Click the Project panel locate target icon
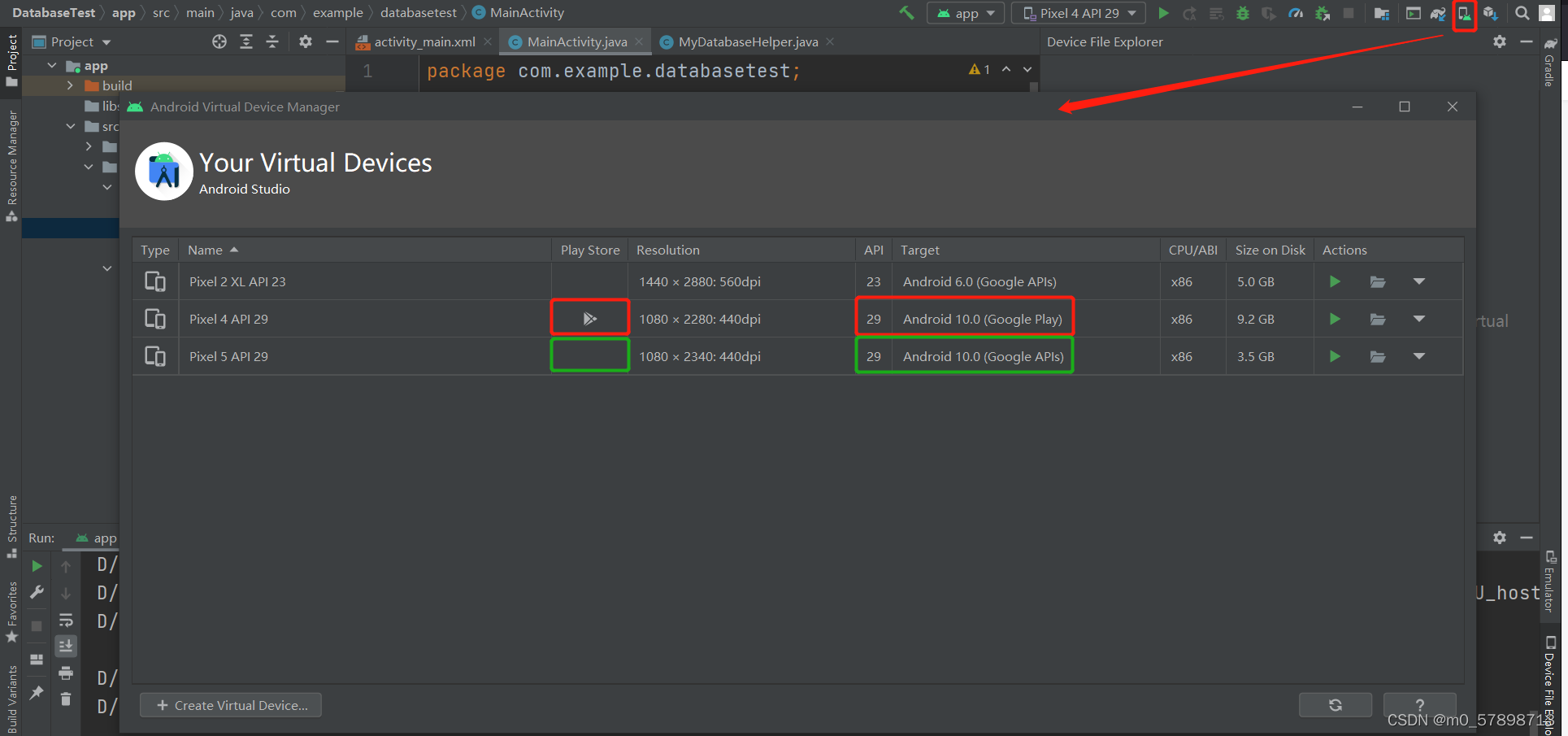Screen dimensions: 1568x736 (219, 41)
